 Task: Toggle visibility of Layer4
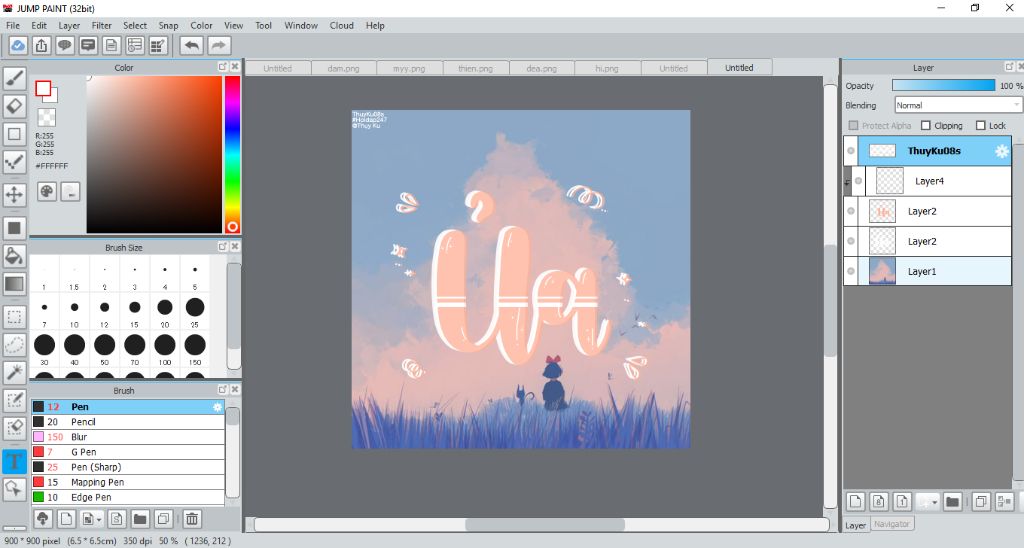pyautogui.click(x=859, y=181)
